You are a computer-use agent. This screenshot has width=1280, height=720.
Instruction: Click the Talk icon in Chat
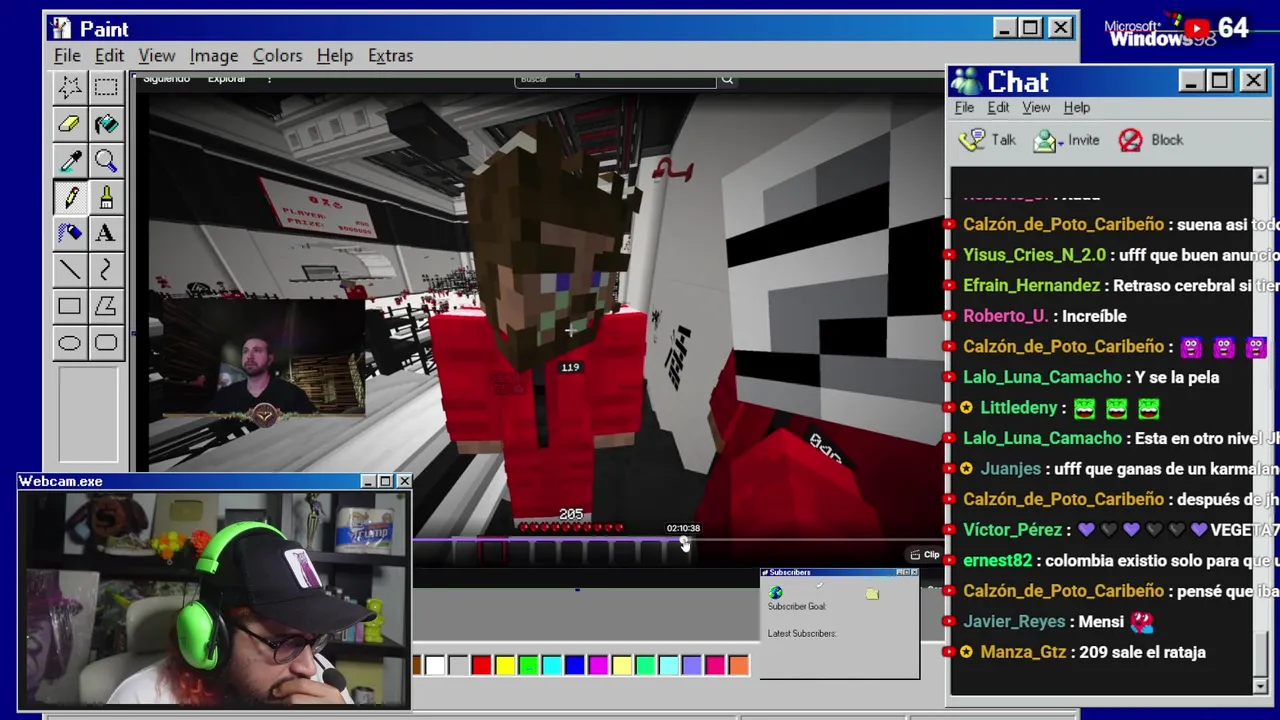click(x=972, y=140)
